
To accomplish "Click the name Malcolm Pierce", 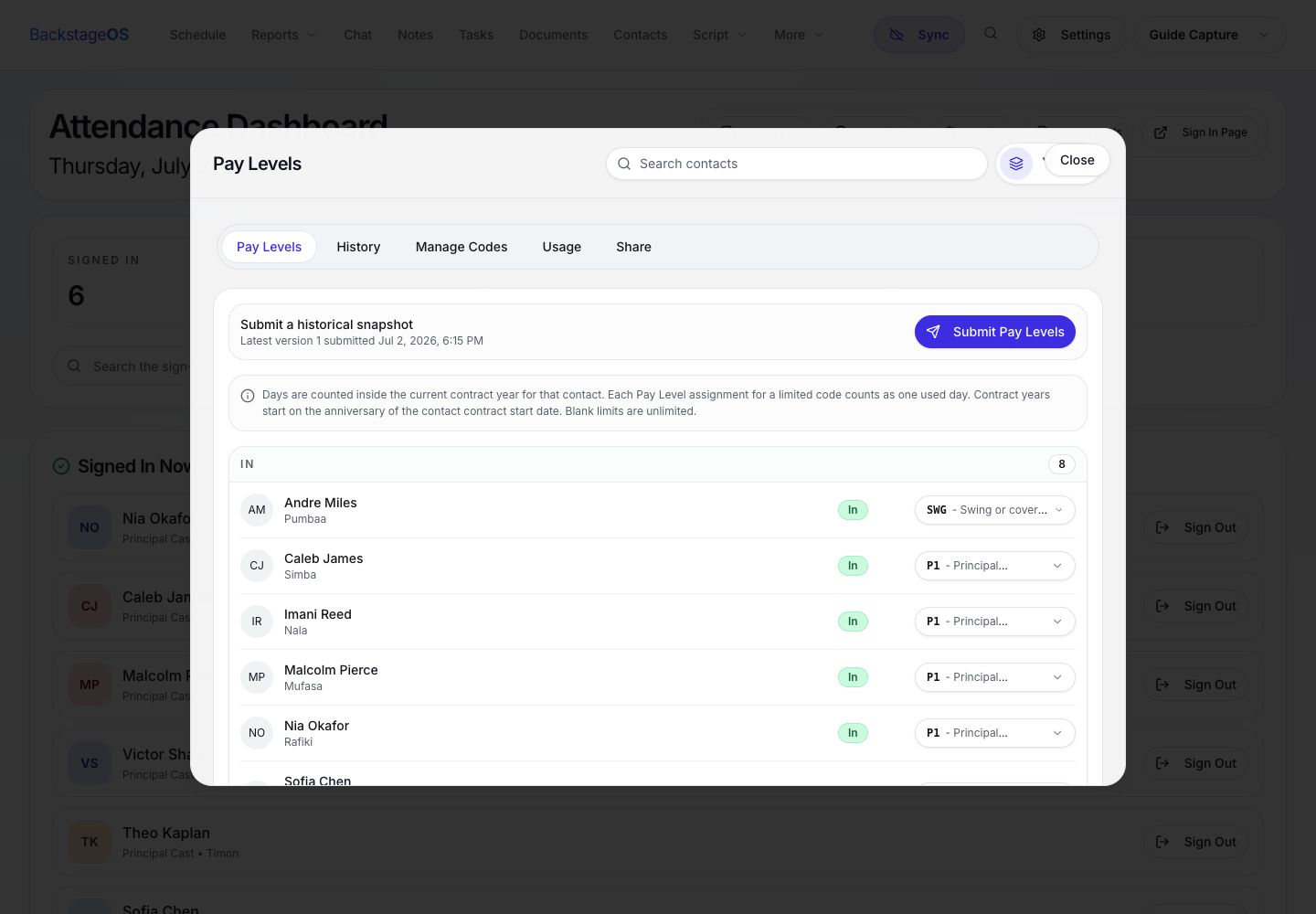I will [331, 670].
